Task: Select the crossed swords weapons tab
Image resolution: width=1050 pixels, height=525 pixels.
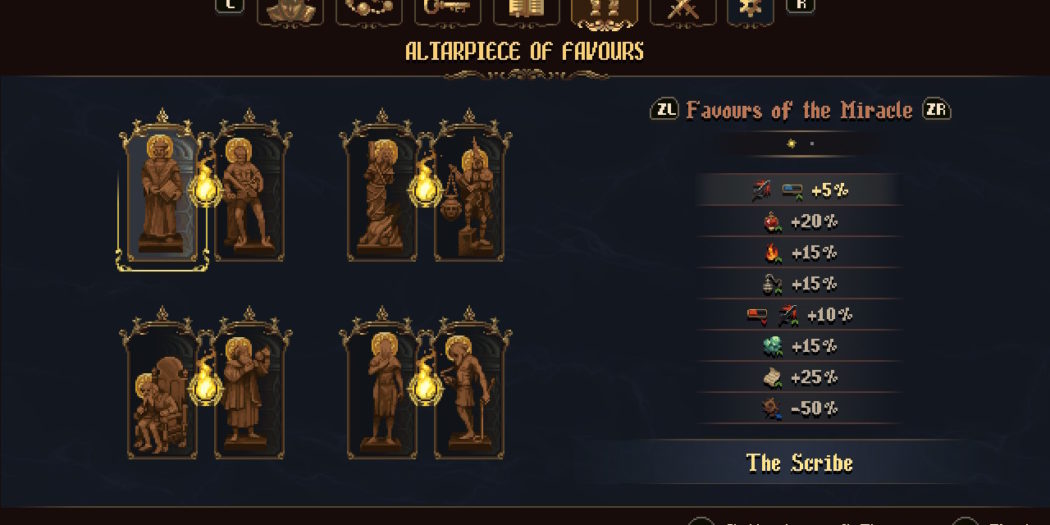Action: click(x=683, y=11)
